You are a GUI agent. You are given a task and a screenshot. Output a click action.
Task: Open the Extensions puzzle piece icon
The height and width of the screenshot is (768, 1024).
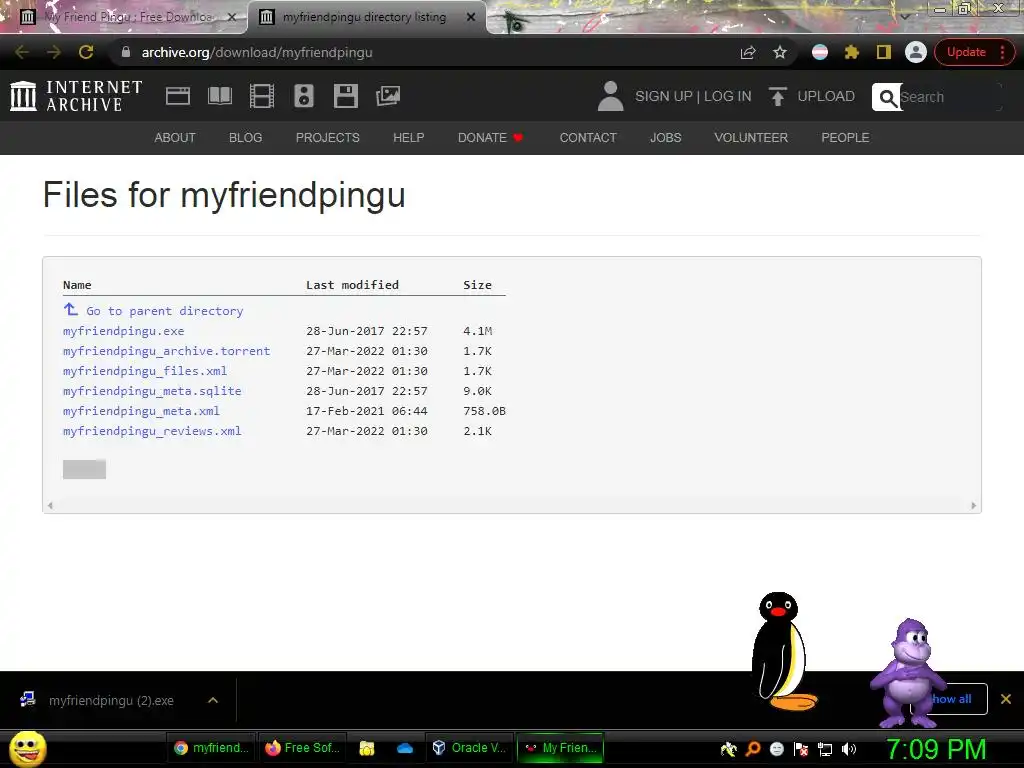(x=852, y=52)
